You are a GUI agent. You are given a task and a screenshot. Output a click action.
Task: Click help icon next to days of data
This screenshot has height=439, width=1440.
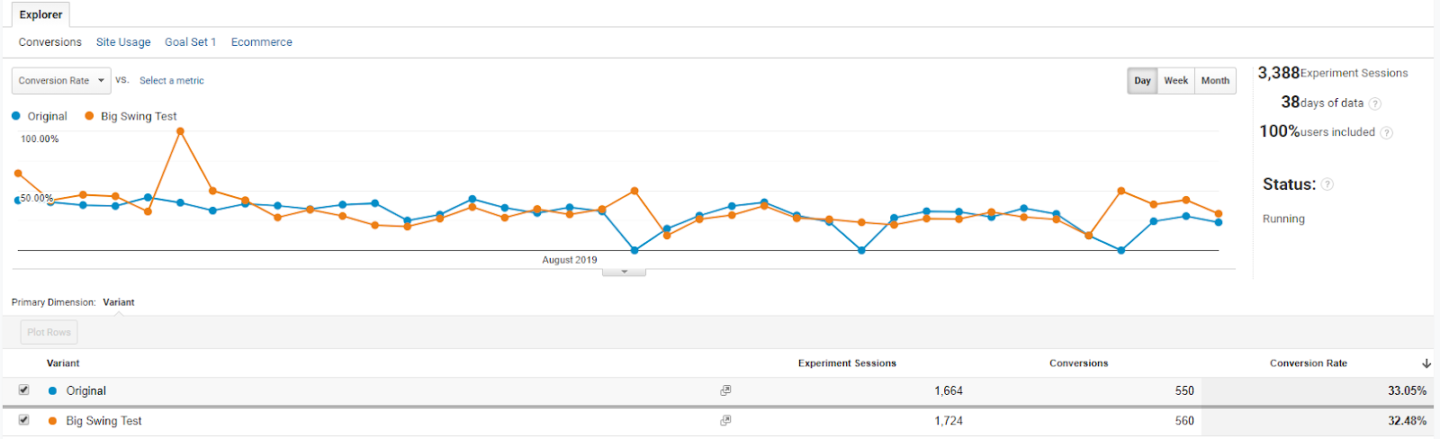click(1375, 103)
